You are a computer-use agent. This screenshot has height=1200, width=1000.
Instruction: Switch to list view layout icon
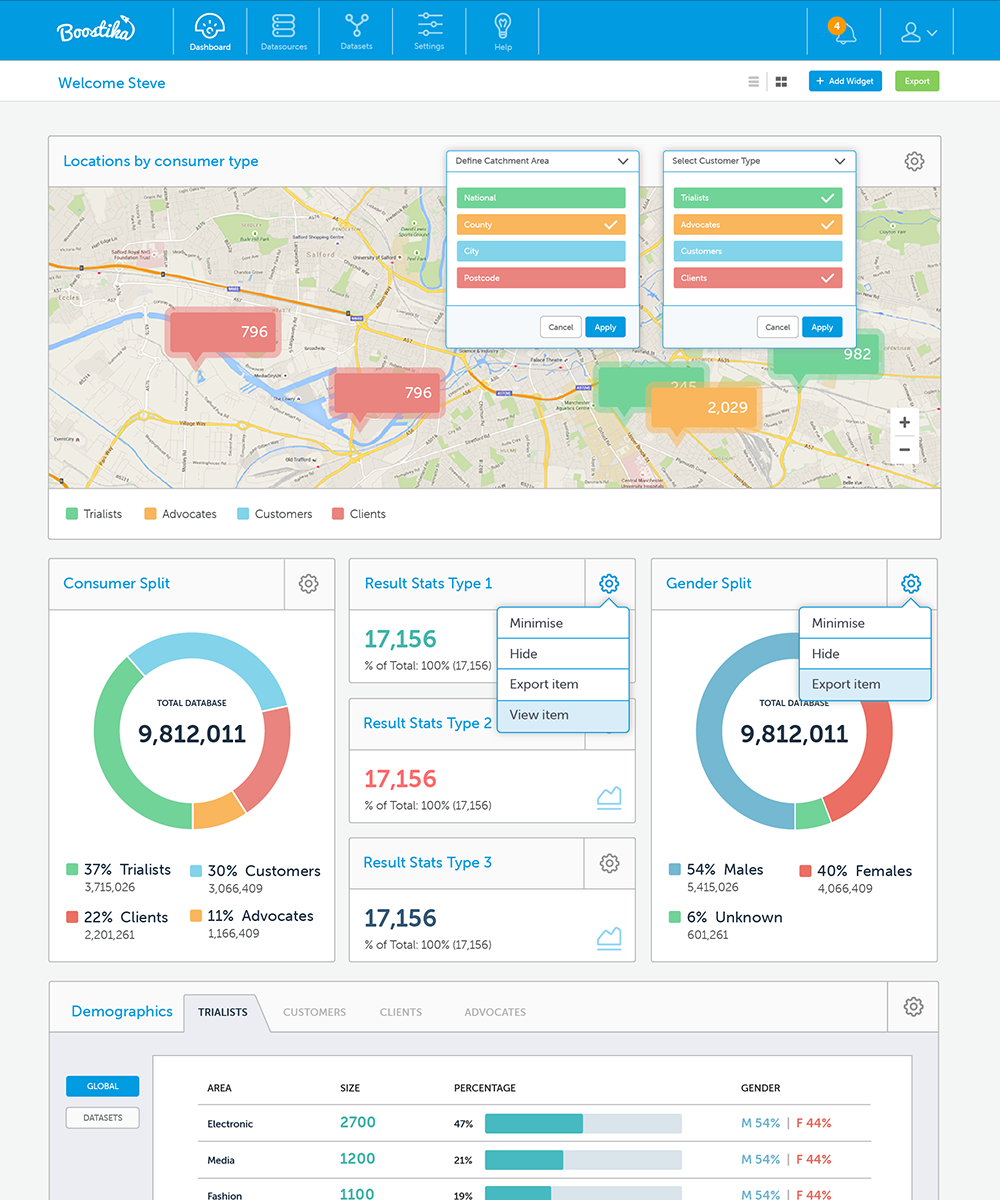point(754,82)
